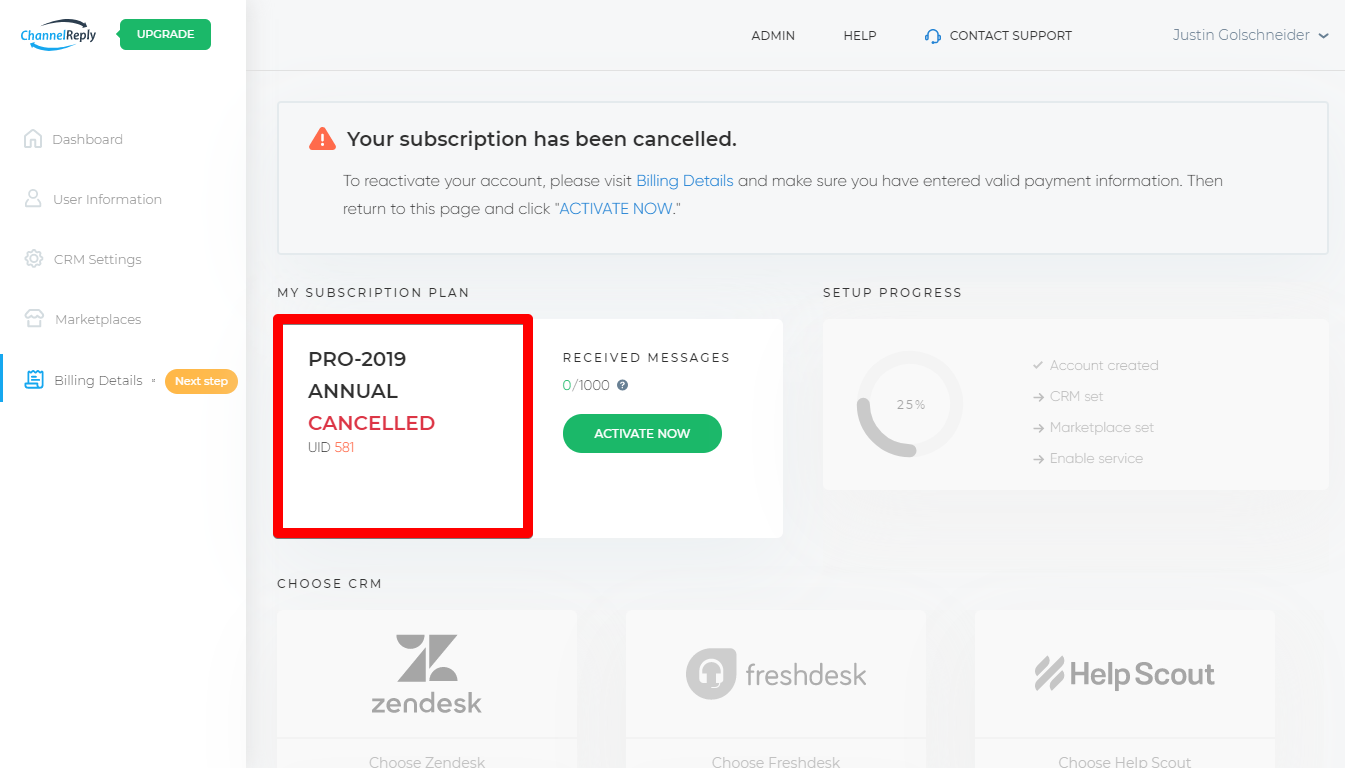Click the ACTIVATE NOW link in the notice
The width and height of the screenshot is (1345, 768).
click(616, 209)
